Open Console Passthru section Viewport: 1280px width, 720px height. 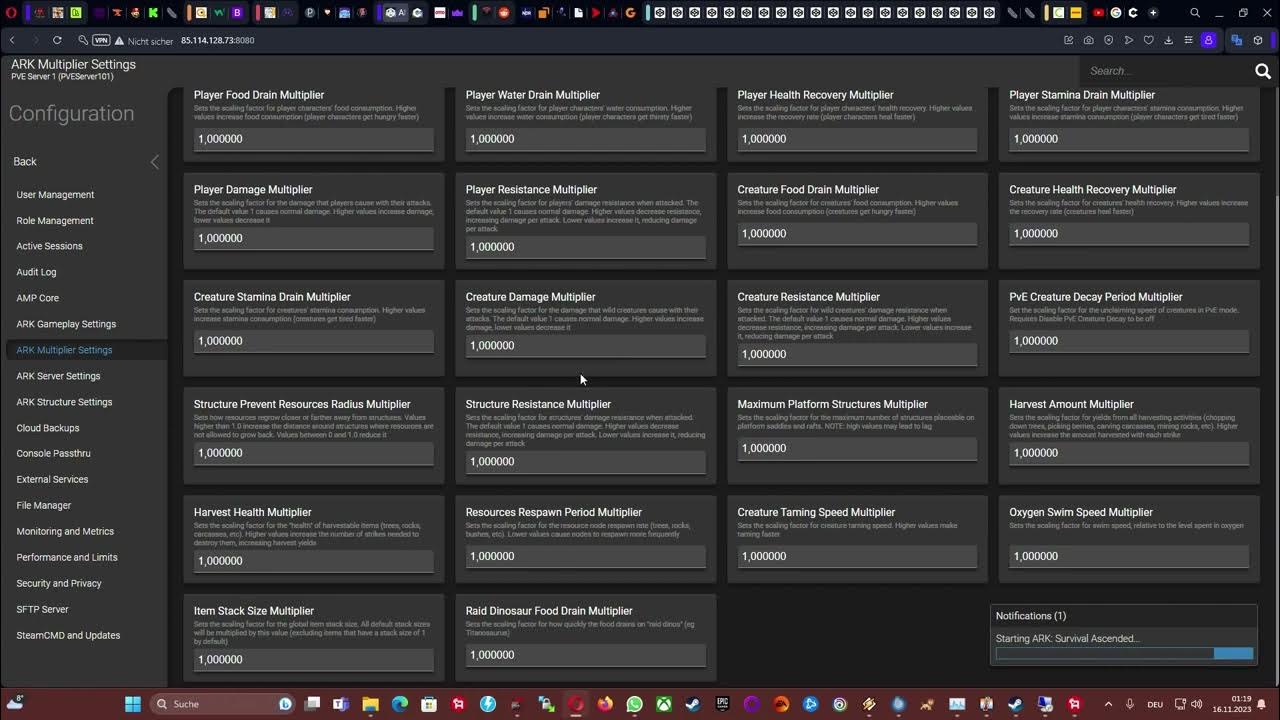click(53, 454)
